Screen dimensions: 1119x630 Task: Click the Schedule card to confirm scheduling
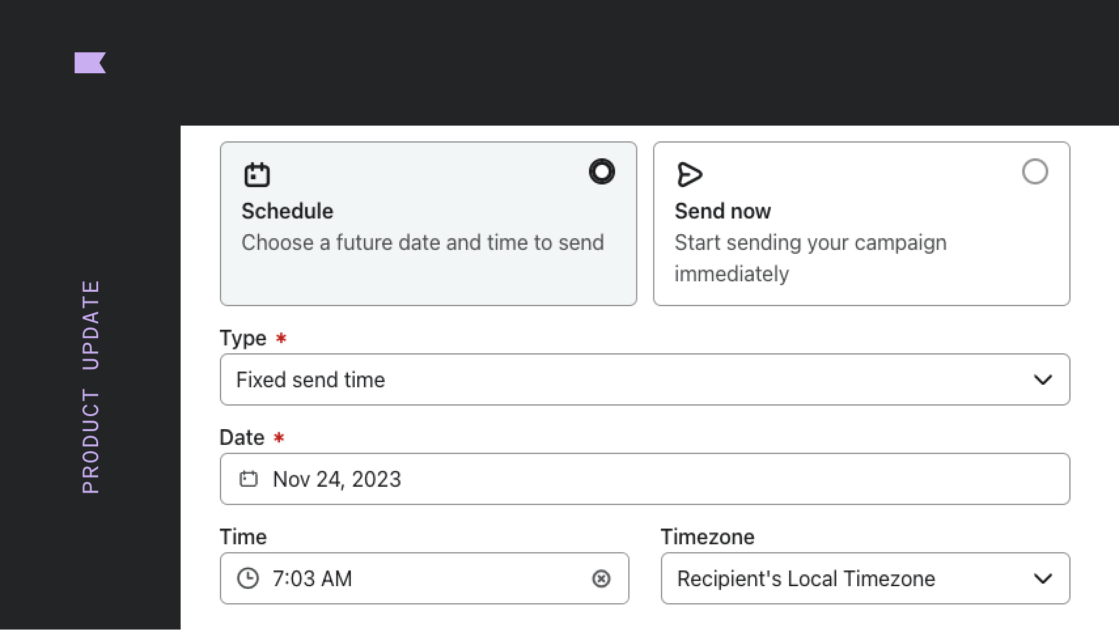pos(428,222)
